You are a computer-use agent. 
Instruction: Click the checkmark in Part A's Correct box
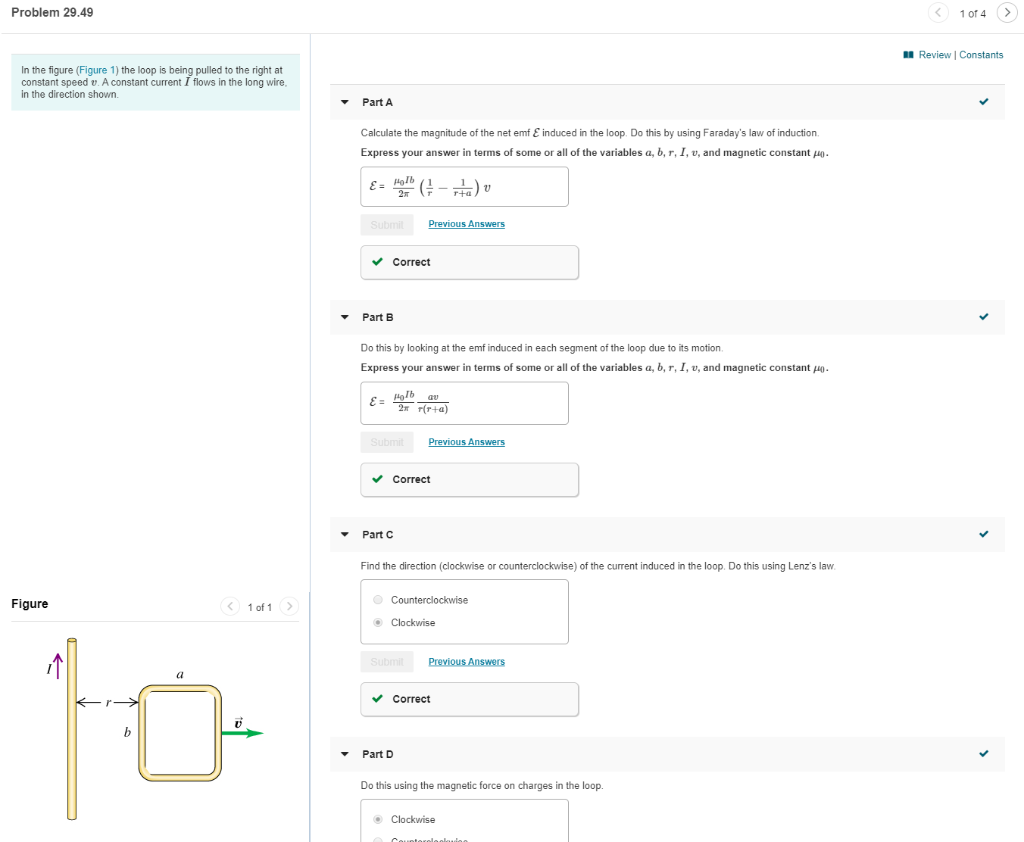click(376, 261)
